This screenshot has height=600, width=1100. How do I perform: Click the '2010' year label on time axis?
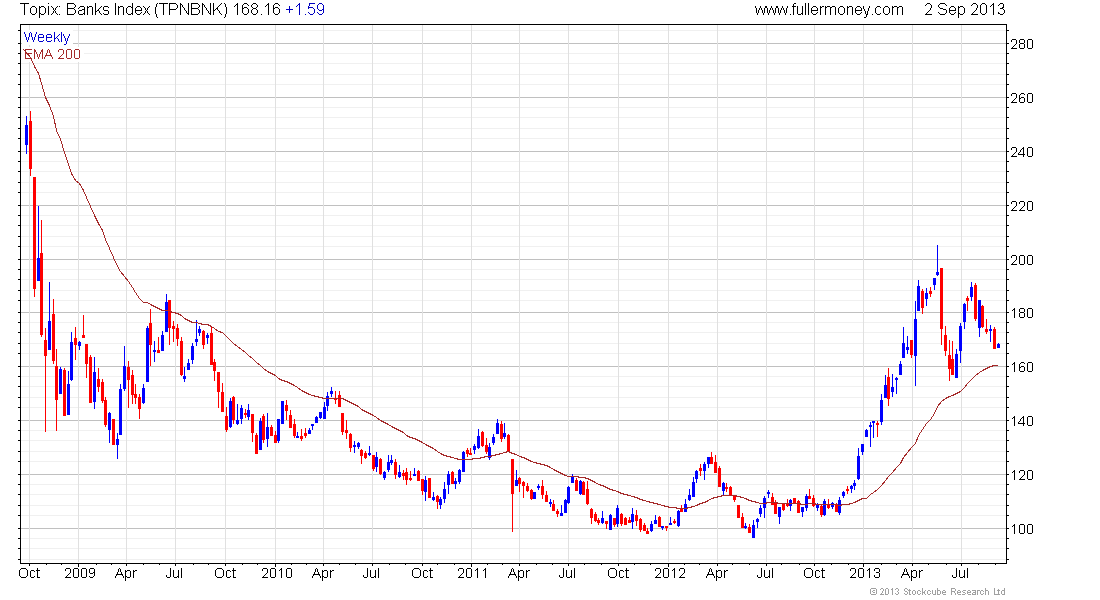click(x=276, y=573)
